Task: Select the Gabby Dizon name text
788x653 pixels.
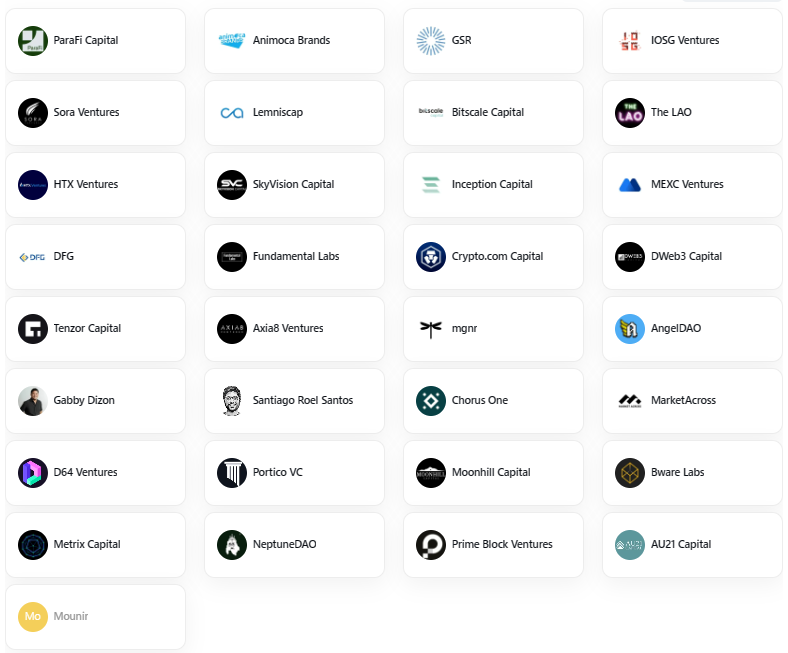Action: (84, 401)
